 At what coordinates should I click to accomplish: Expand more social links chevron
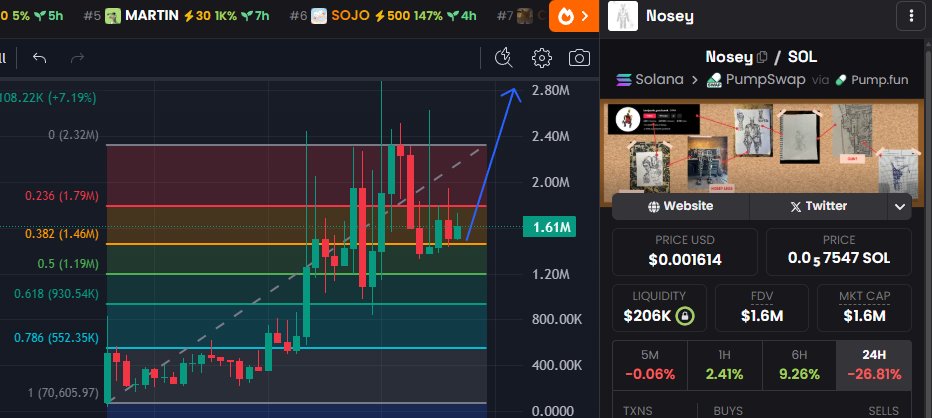tap(900, 207)
